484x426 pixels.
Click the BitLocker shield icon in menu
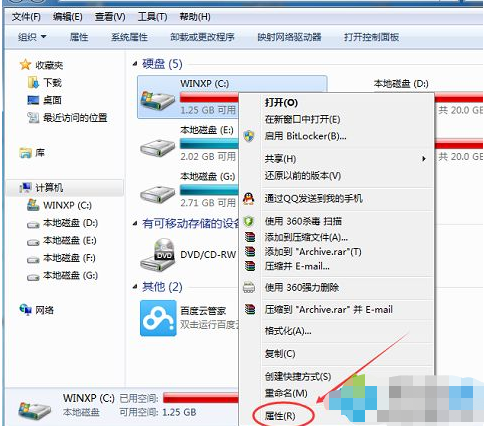click(249, 136)
